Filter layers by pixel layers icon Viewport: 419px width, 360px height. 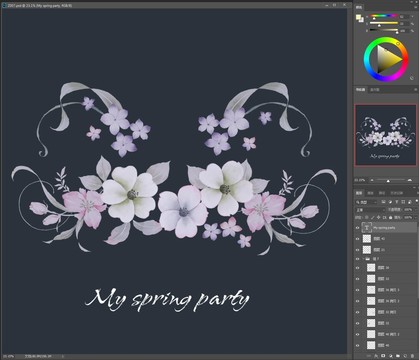(x=383, y=202)
